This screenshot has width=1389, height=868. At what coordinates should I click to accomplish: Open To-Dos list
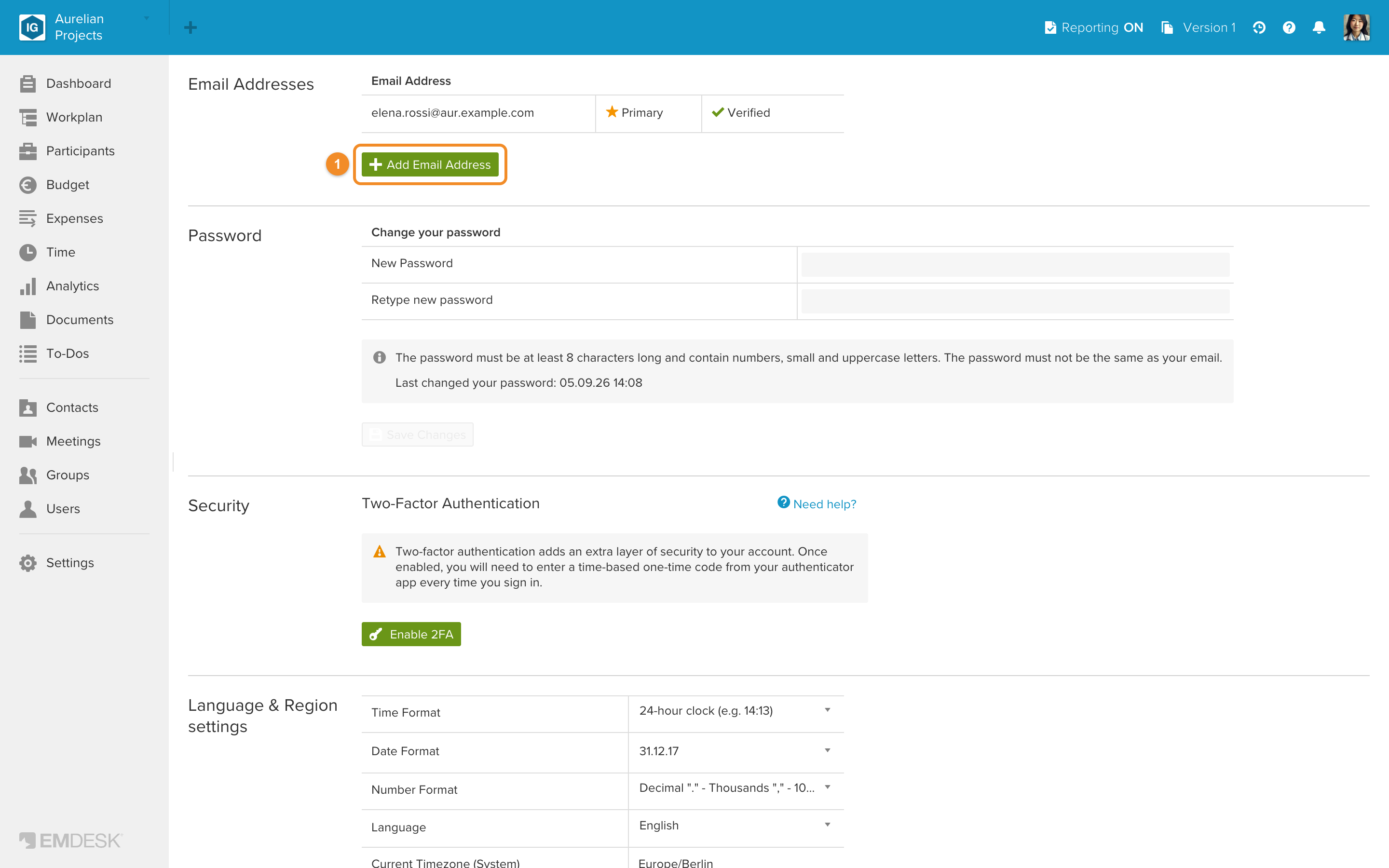click(54, 353)
